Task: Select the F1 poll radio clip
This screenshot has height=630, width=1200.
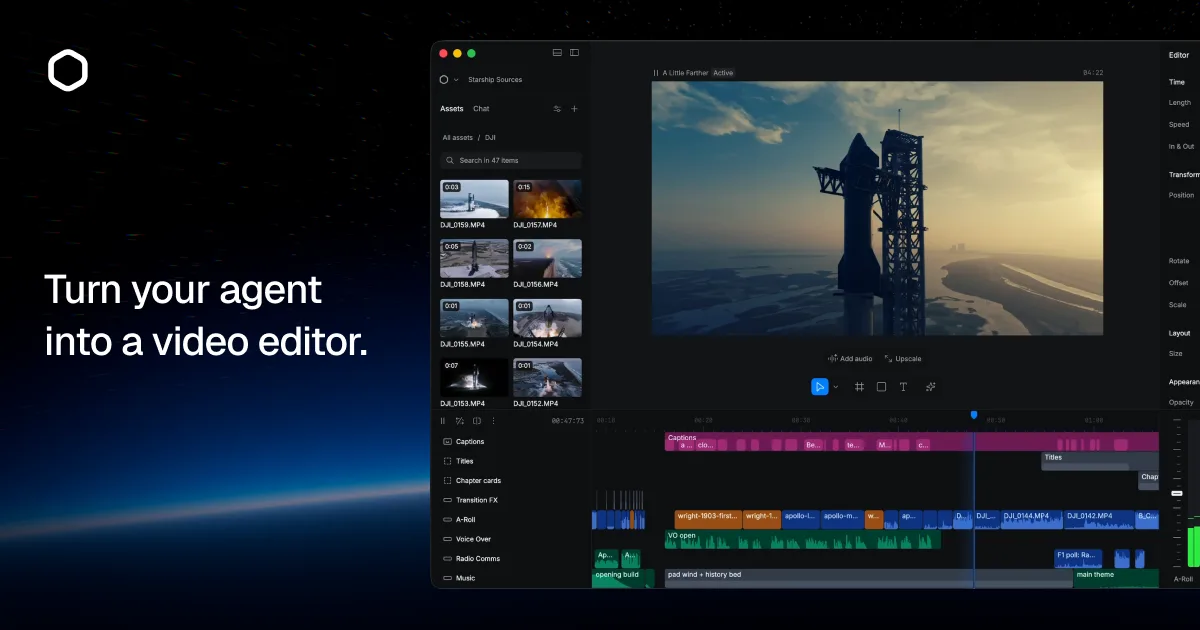Action: pyautogui.click(x=1078, y=558)
